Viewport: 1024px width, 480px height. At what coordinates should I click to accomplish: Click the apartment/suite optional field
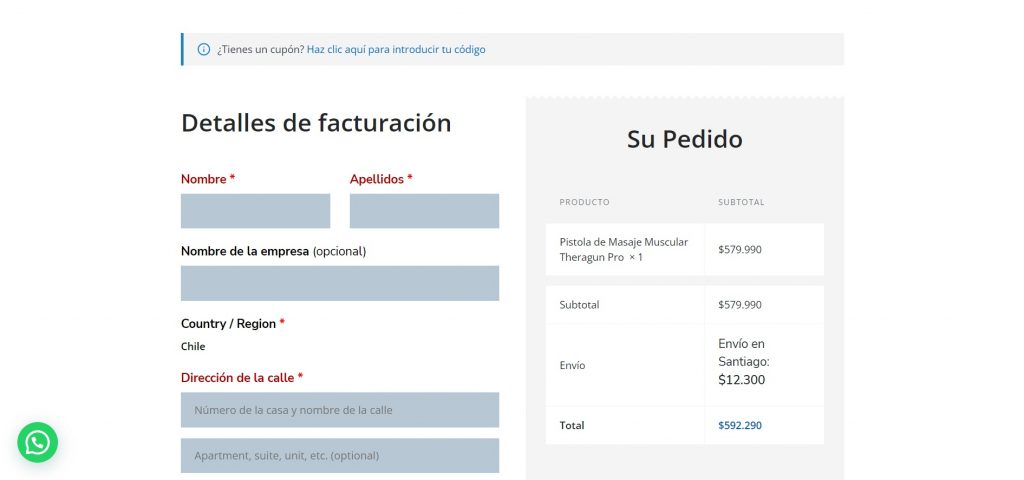(340, 456)
